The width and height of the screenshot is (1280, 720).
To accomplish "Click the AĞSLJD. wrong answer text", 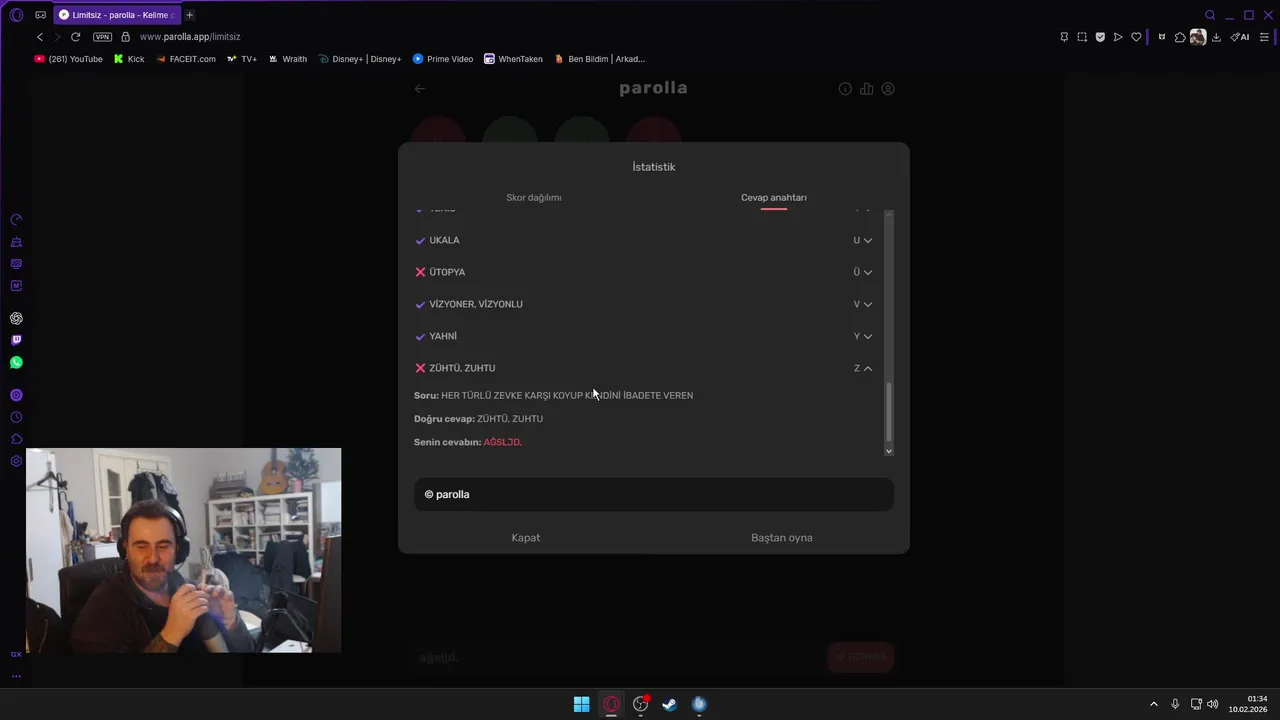I will tap(502, 442).
